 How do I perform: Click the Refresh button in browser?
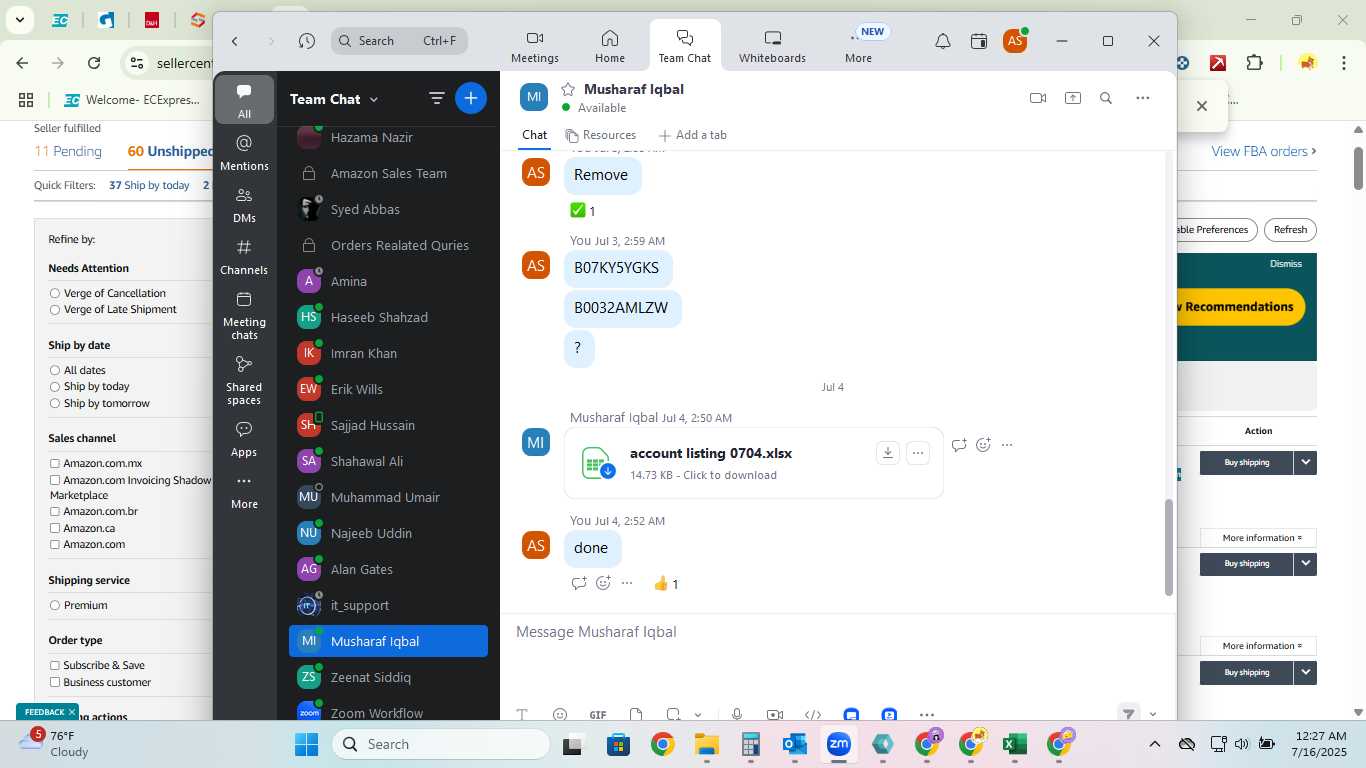coord(1290,229)
